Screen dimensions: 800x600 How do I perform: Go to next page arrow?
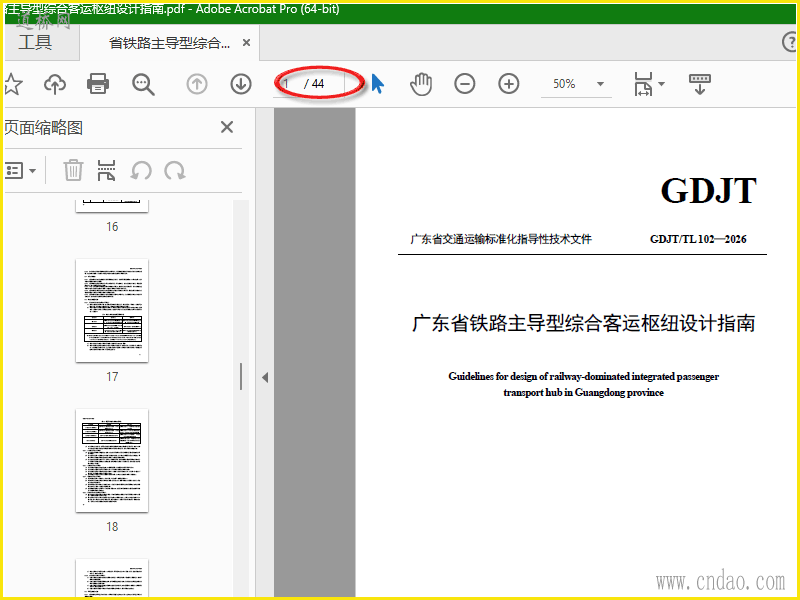click(241, 84)
